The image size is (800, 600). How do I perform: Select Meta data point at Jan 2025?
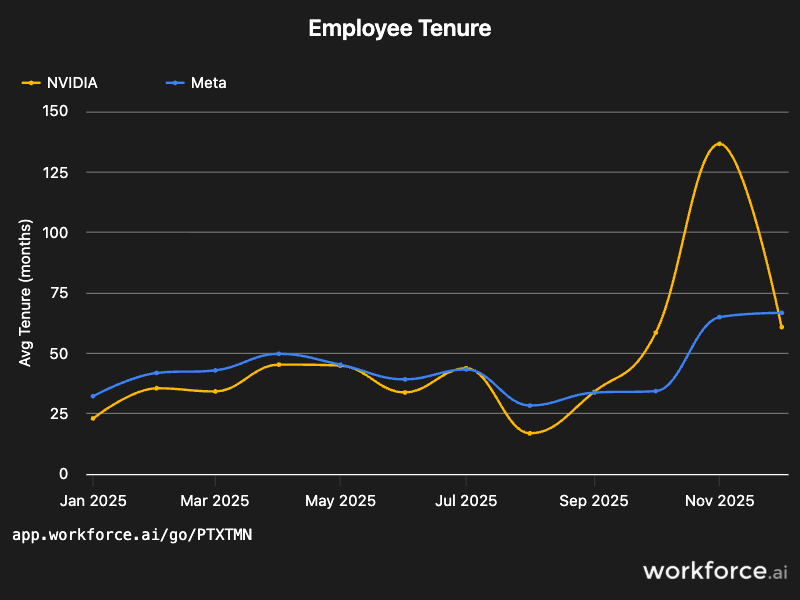pyautogui.click(x=93, y=396)
